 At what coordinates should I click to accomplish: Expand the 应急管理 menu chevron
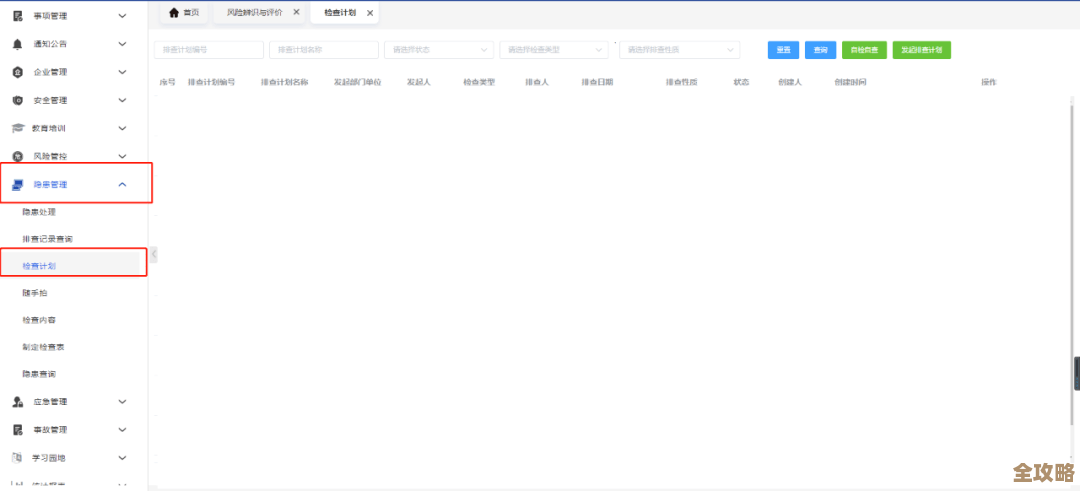pyautogui.click(x=123, y=401)
